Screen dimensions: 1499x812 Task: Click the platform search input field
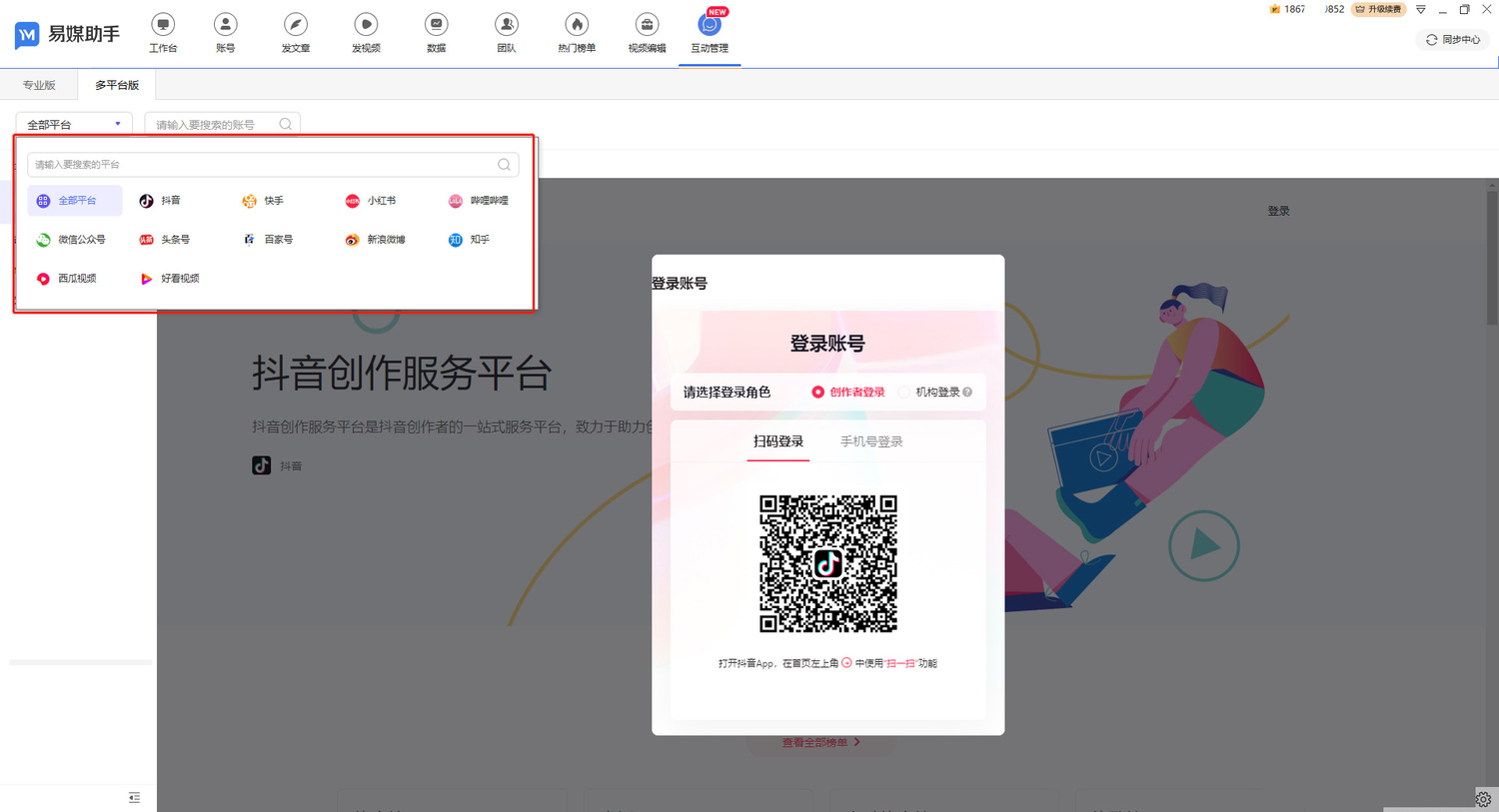(273, 165)
